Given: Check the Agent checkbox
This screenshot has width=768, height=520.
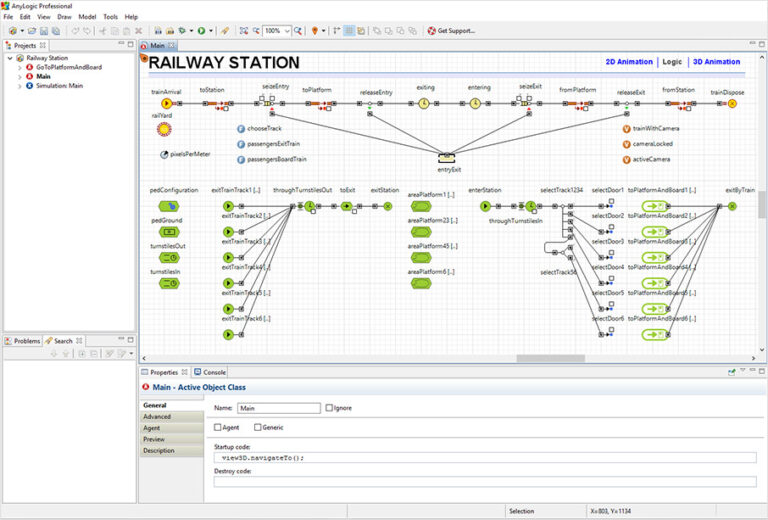Looking at the screenshot, I should pyautogui.click(x=219, y=427).
